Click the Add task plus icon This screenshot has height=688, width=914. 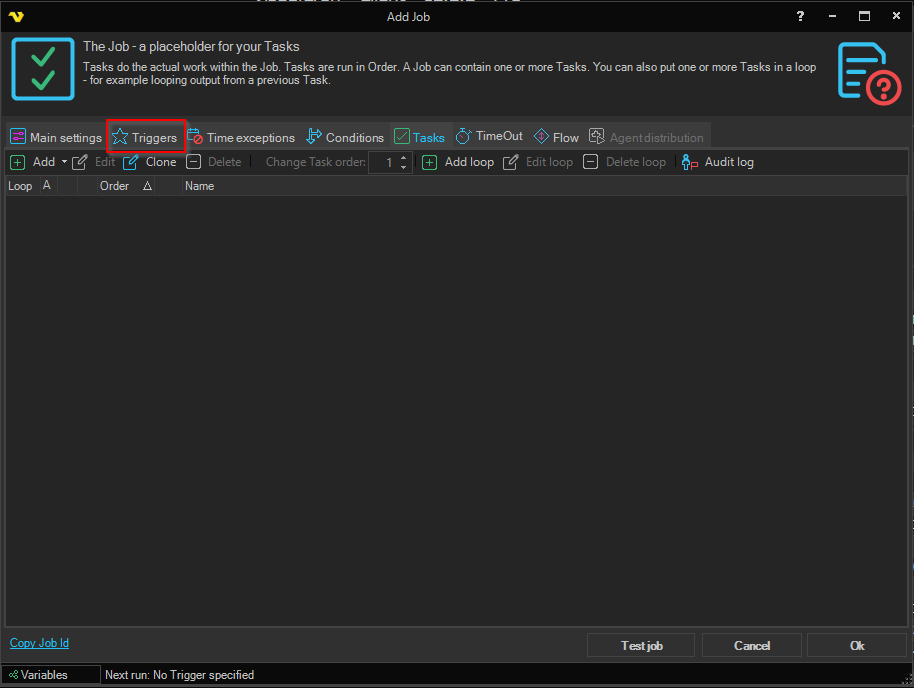click(x=18, y=162)
